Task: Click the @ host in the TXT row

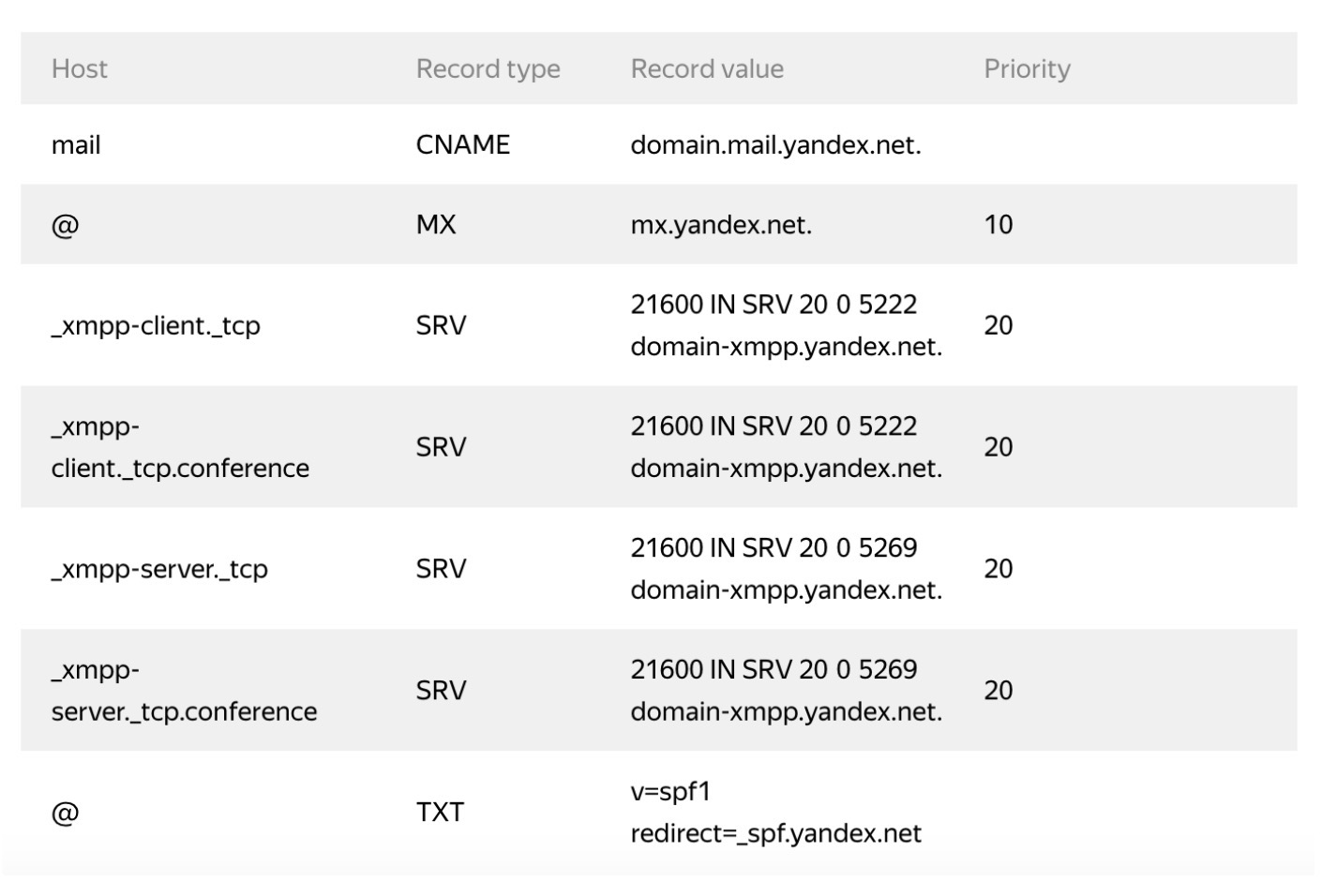Action: [x=65, y=813]
